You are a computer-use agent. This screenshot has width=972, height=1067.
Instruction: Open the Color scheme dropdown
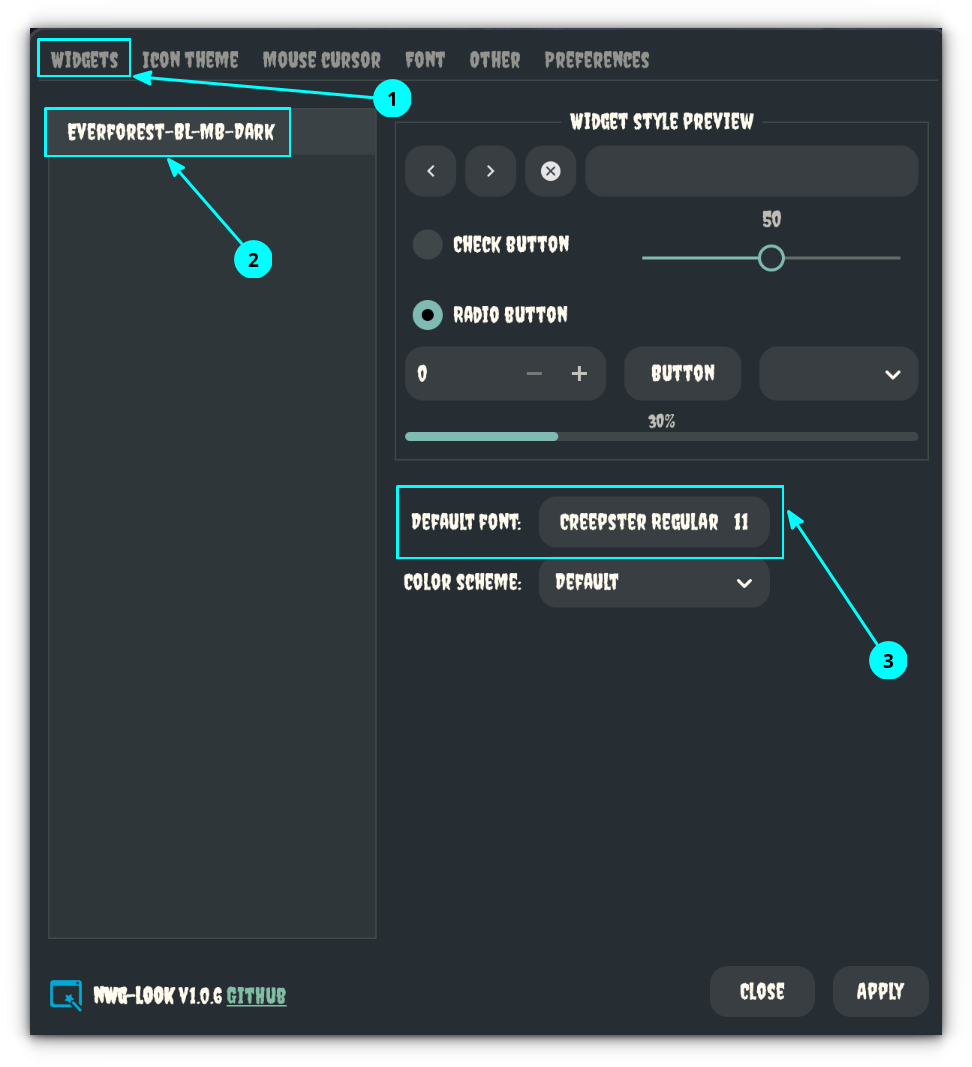point(653,583)
